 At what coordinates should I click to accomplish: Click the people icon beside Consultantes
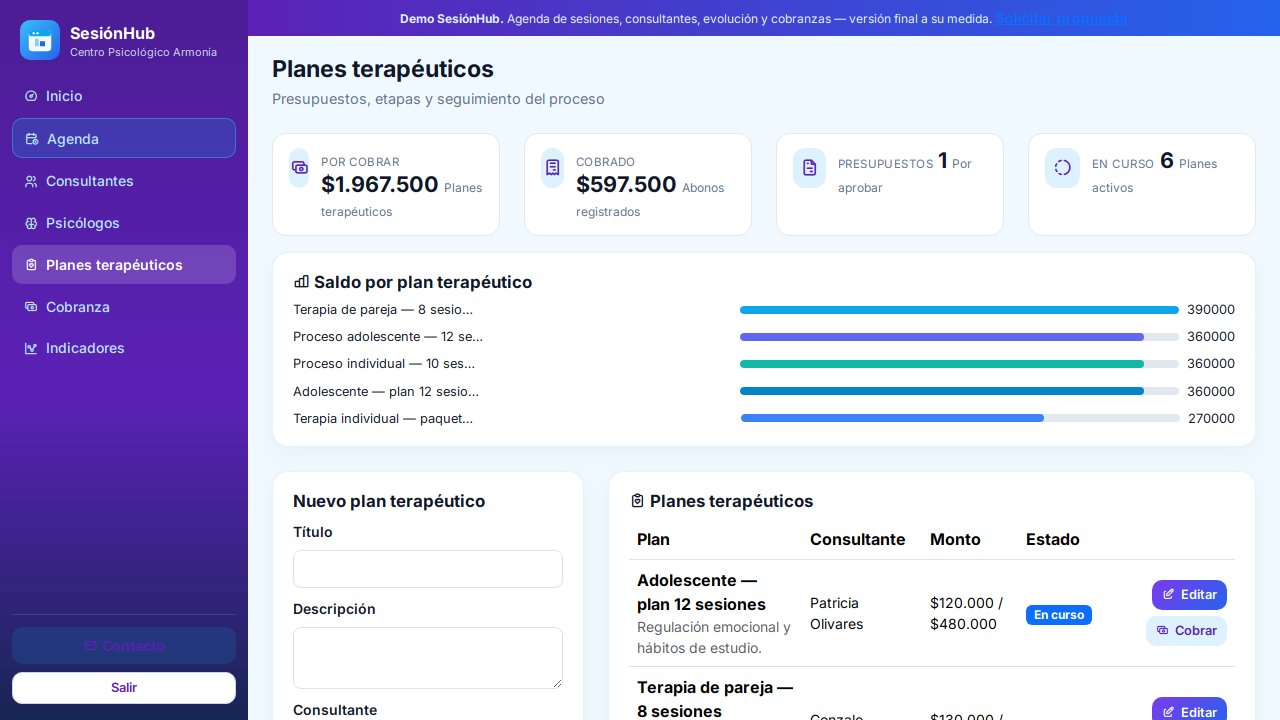[31, 181]
